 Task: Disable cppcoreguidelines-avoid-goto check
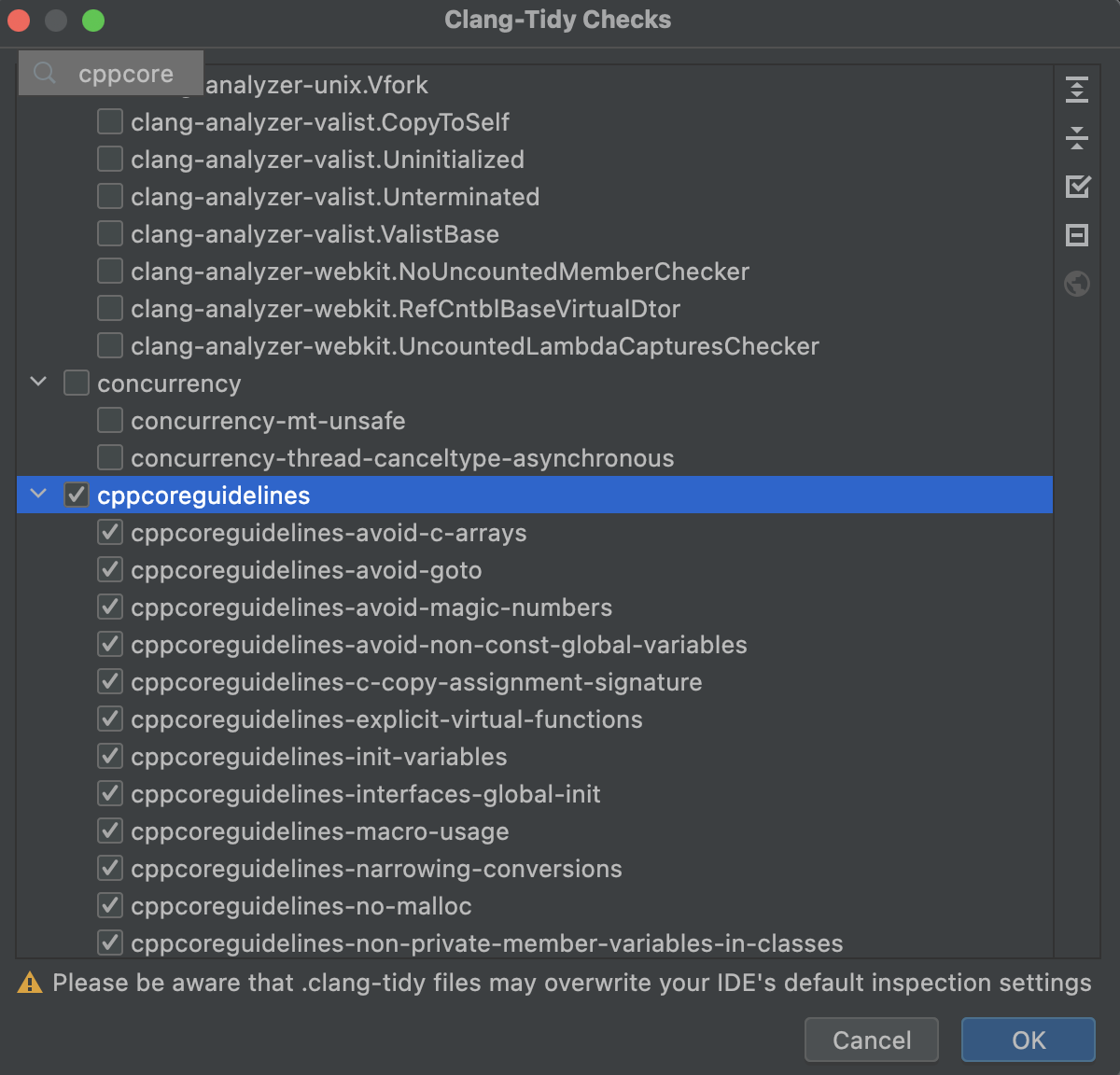pyautogui.click(x=110, y=569)
